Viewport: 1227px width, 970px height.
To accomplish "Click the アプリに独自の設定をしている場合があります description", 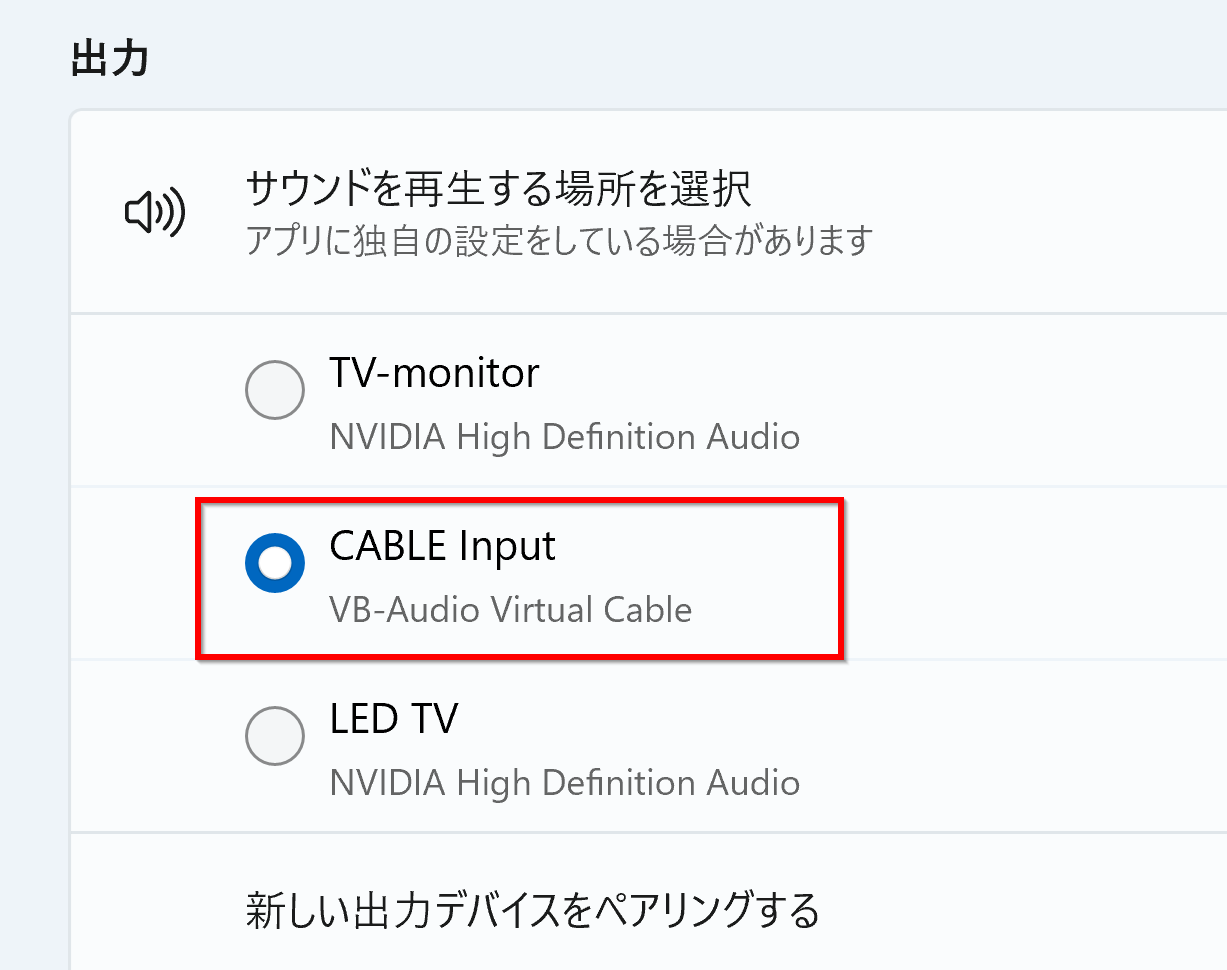I will [560, 240].
